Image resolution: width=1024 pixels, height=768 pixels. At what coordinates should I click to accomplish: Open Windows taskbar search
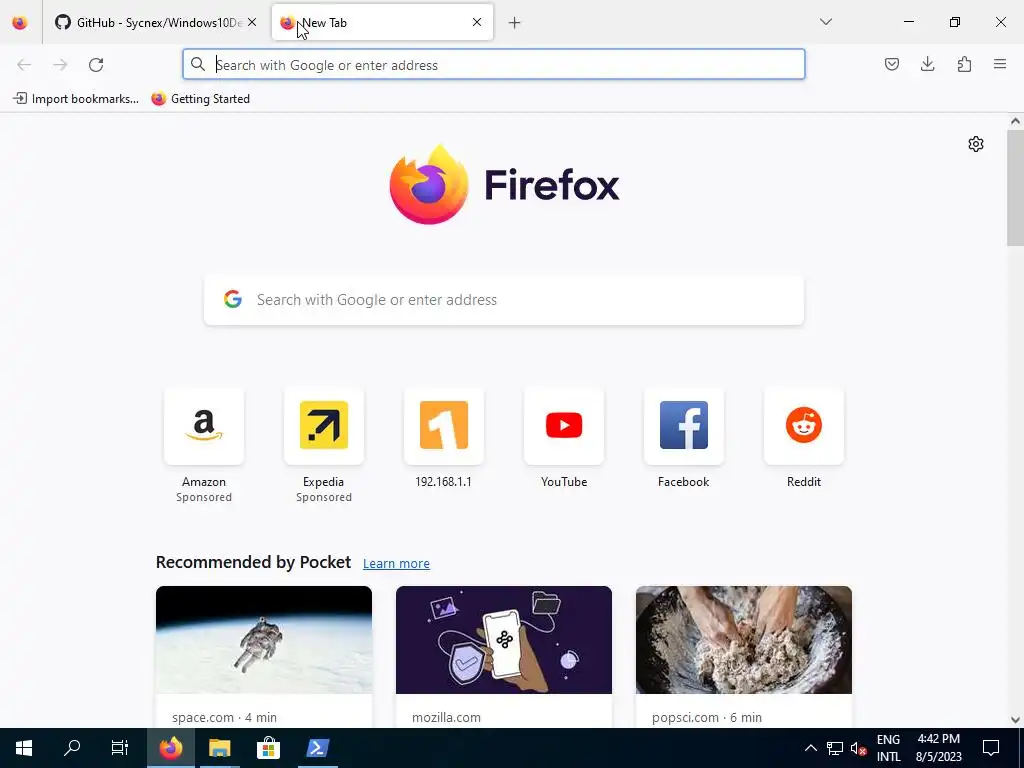tap(72, 748)
